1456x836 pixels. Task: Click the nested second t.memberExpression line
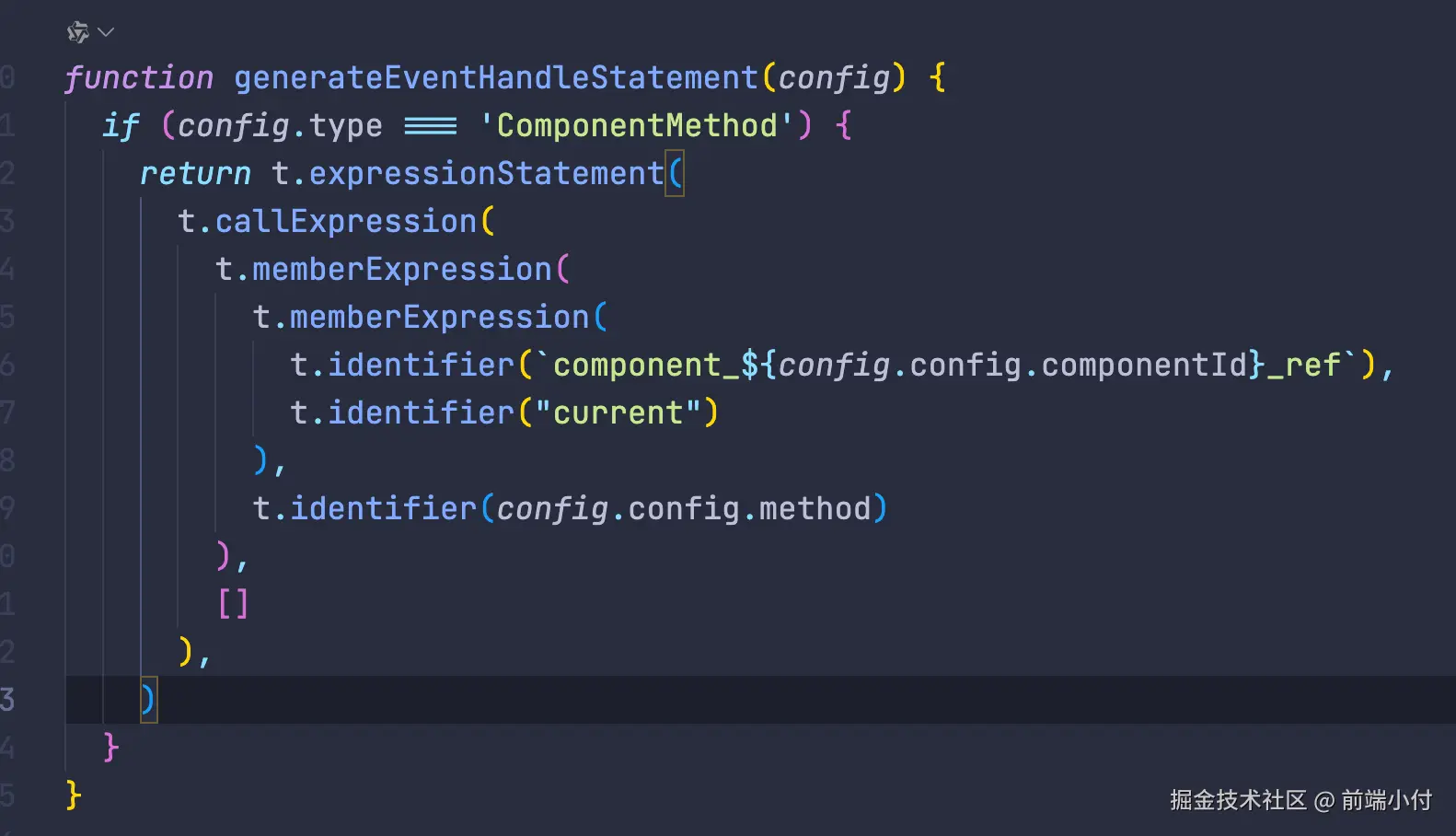pos(421,317)
